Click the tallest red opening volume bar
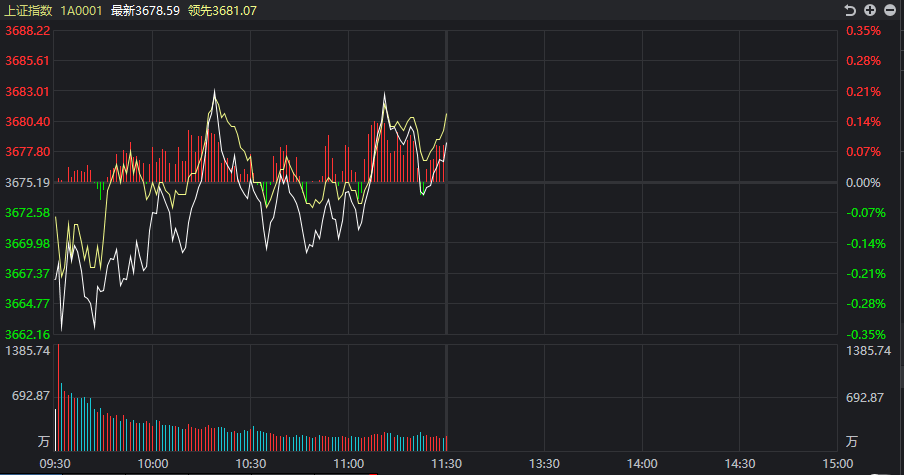 [x=58, y=398]
